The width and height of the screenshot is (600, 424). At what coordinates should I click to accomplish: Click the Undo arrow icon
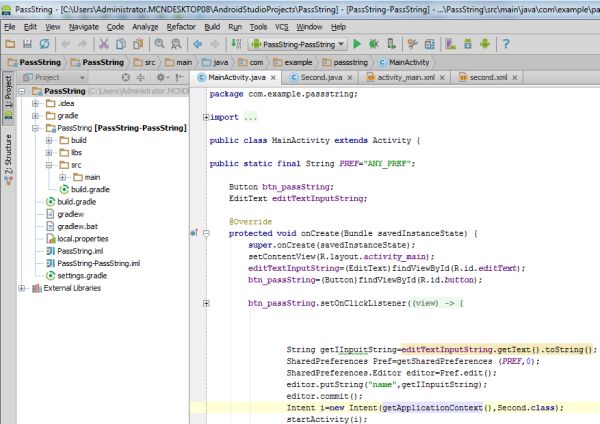(66, 44)
